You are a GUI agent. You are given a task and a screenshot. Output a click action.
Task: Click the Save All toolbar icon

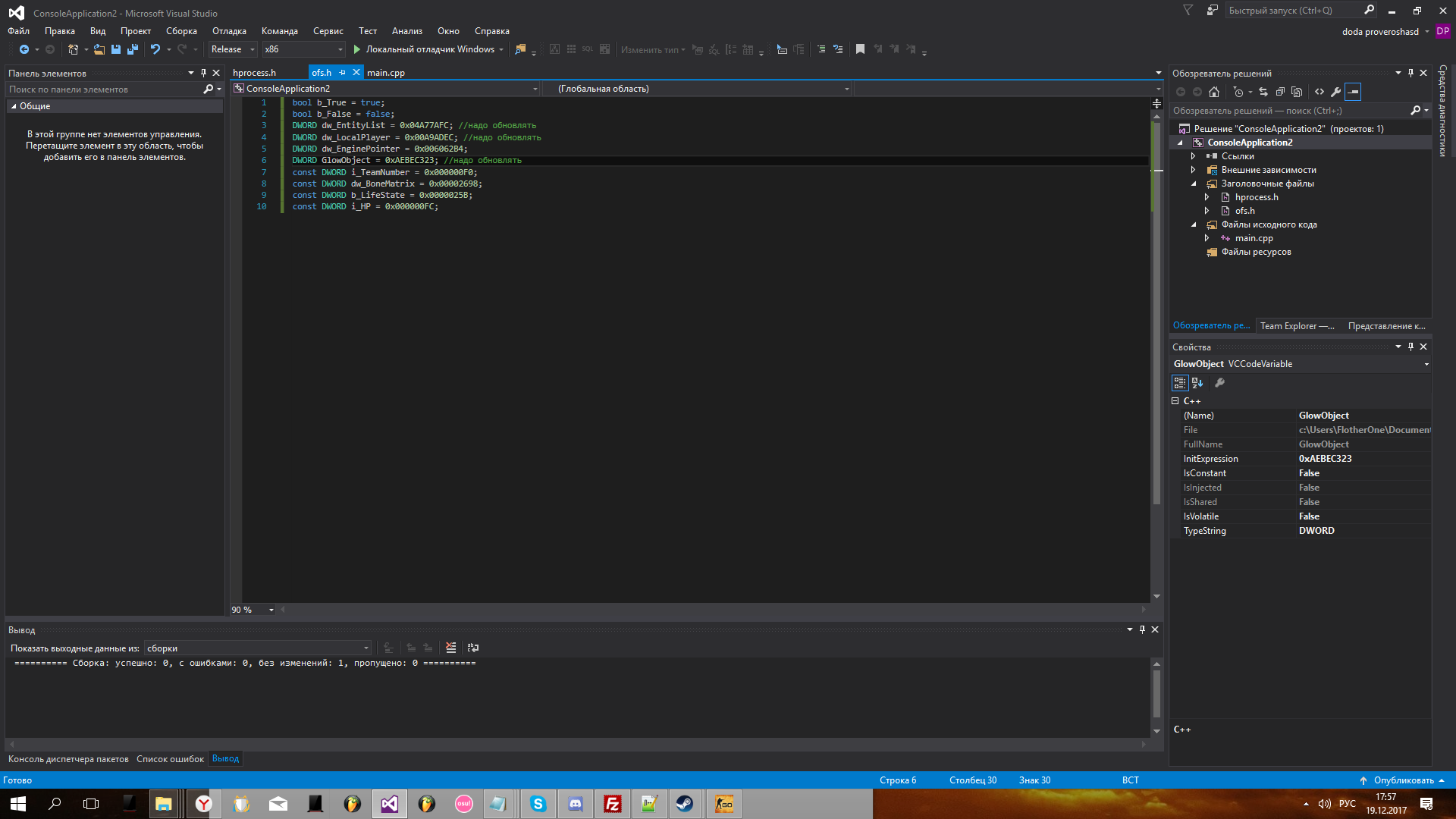(x=133, y=49)
